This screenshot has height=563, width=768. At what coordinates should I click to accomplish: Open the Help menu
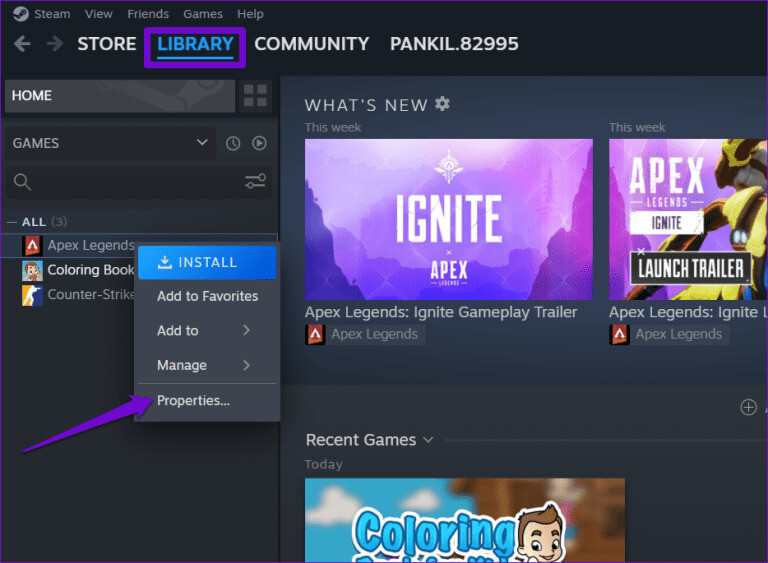point(250,14)
